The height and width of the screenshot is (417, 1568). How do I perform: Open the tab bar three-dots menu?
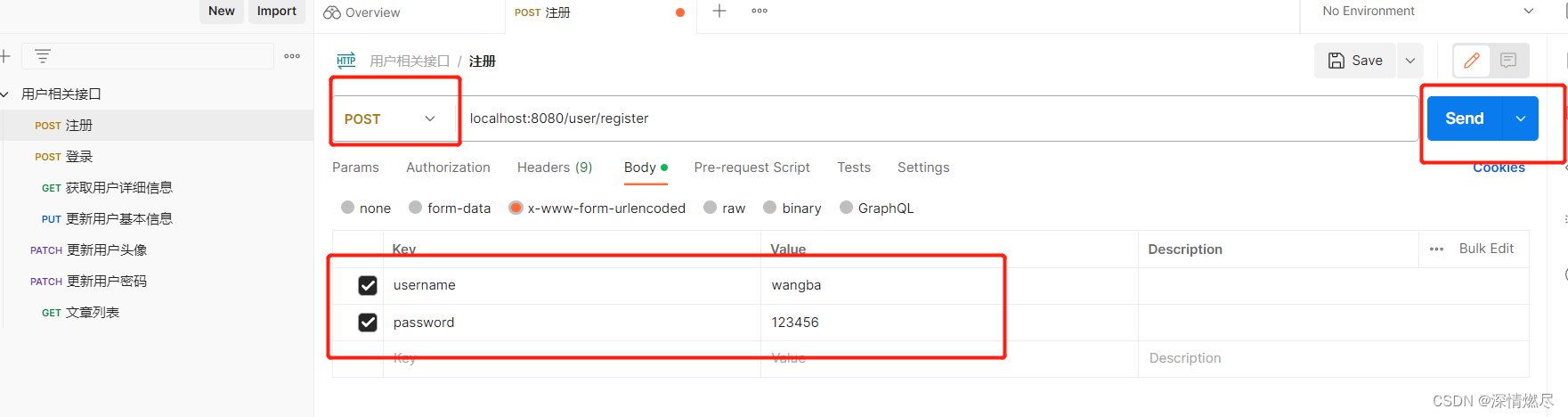click(x=760, y=12)
